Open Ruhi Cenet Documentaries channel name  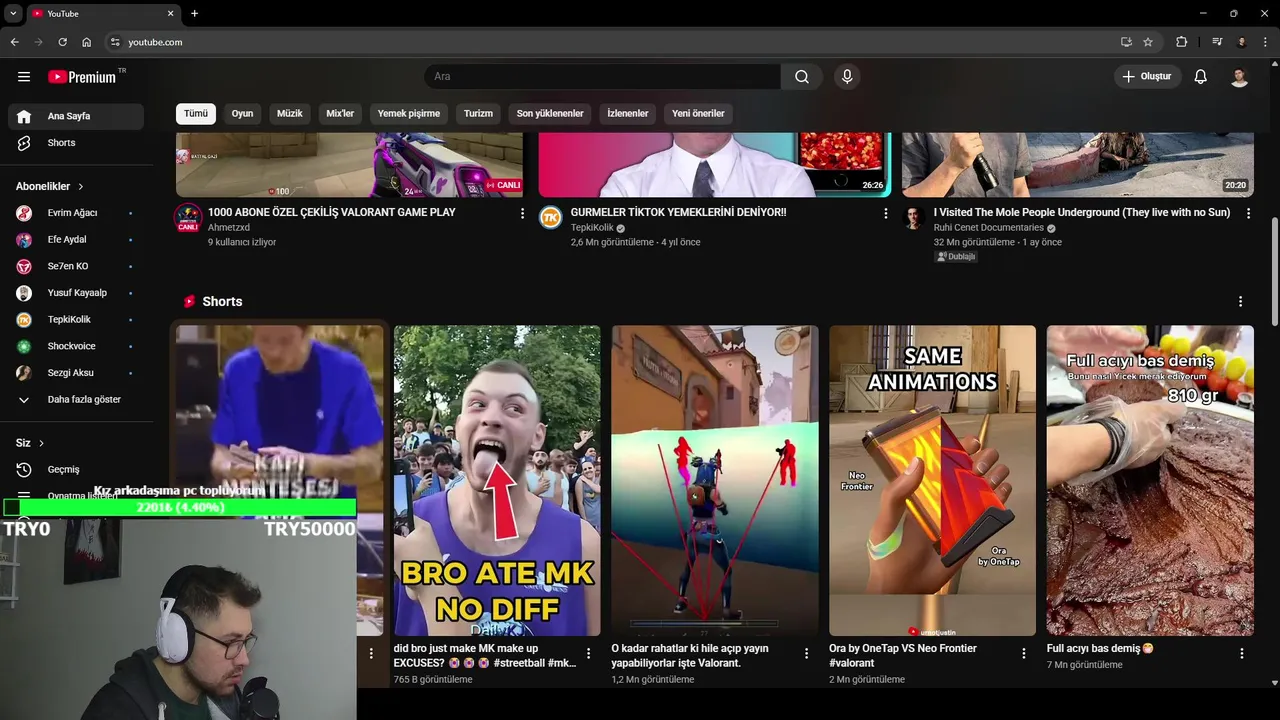(988, 228)
